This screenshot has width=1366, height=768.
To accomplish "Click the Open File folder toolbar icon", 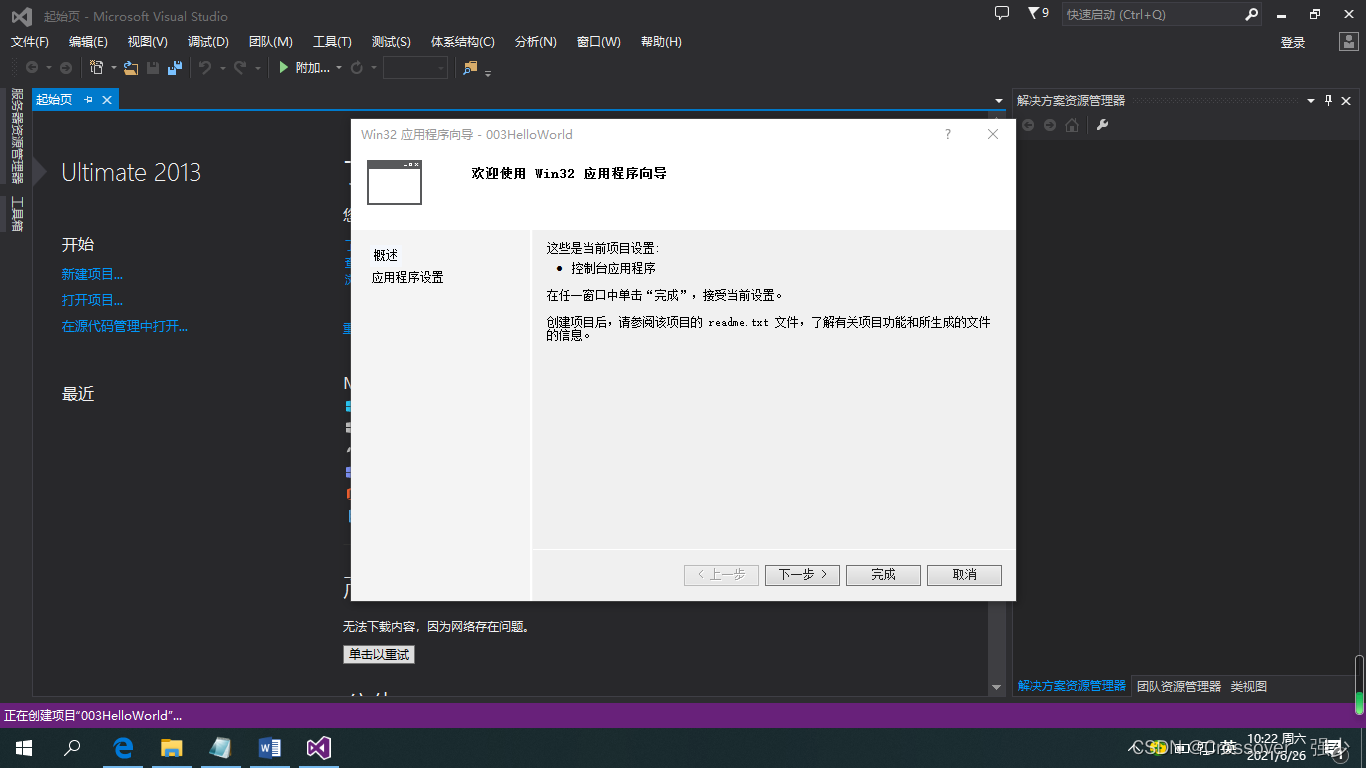I will (x=131, y=68).
